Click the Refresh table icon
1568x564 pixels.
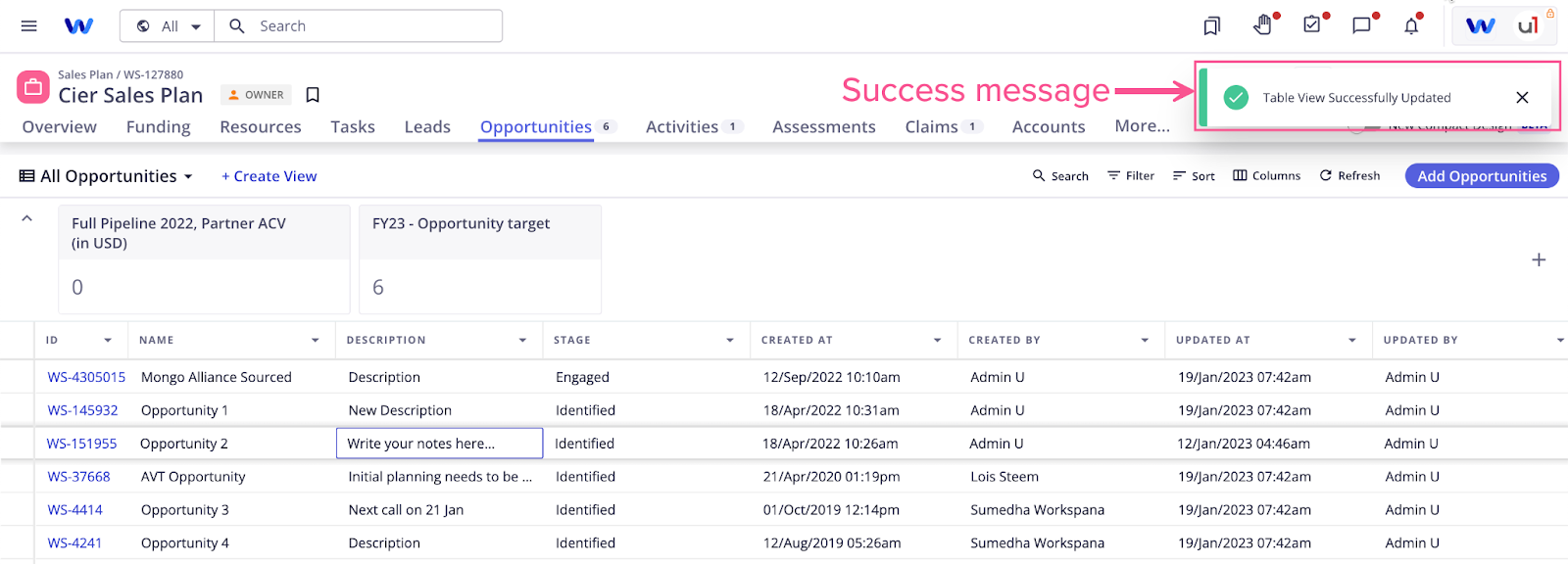pos(1349,176)
